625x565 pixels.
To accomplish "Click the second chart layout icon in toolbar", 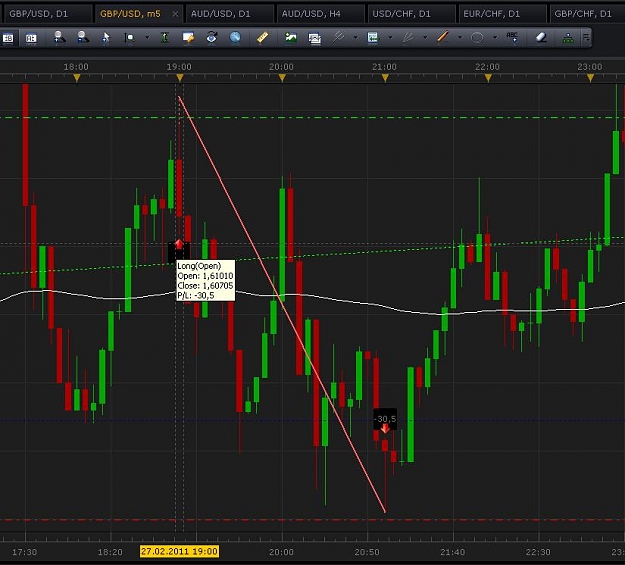I will point(31,38).
